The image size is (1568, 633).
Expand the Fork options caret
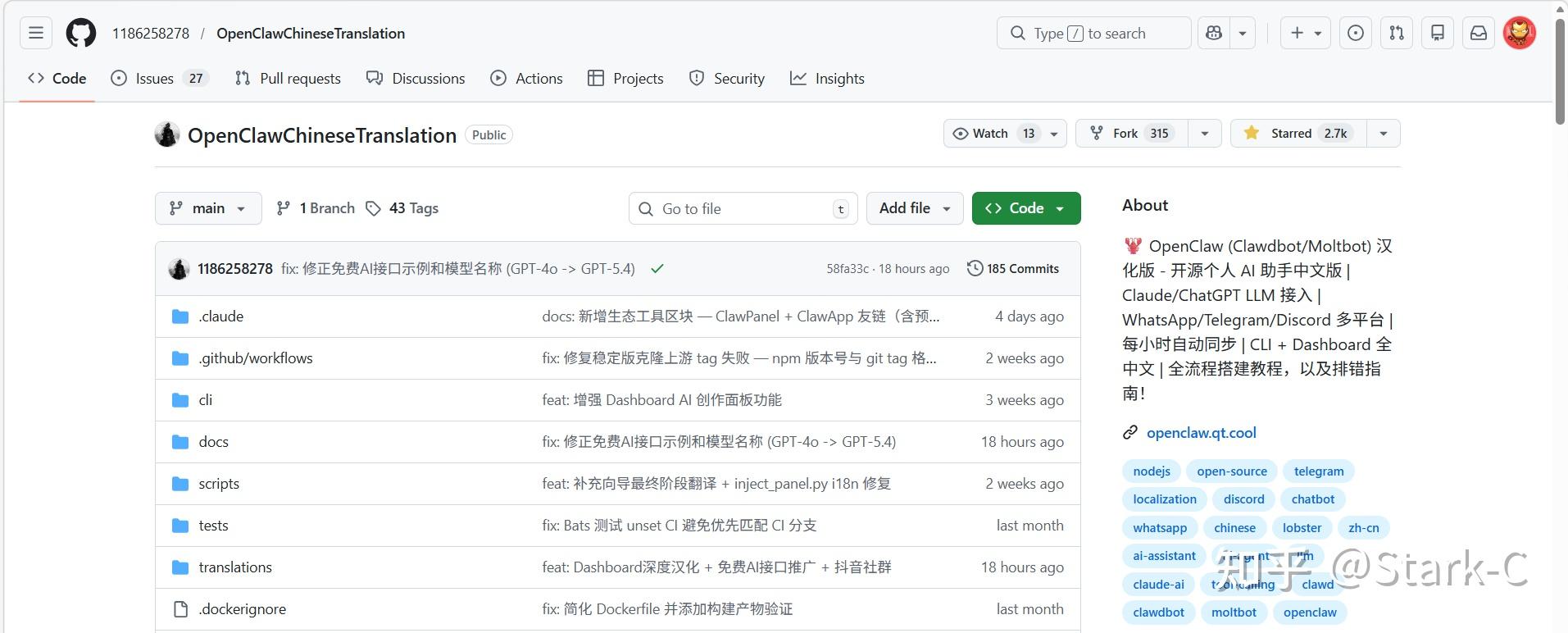pos(1204,134)
